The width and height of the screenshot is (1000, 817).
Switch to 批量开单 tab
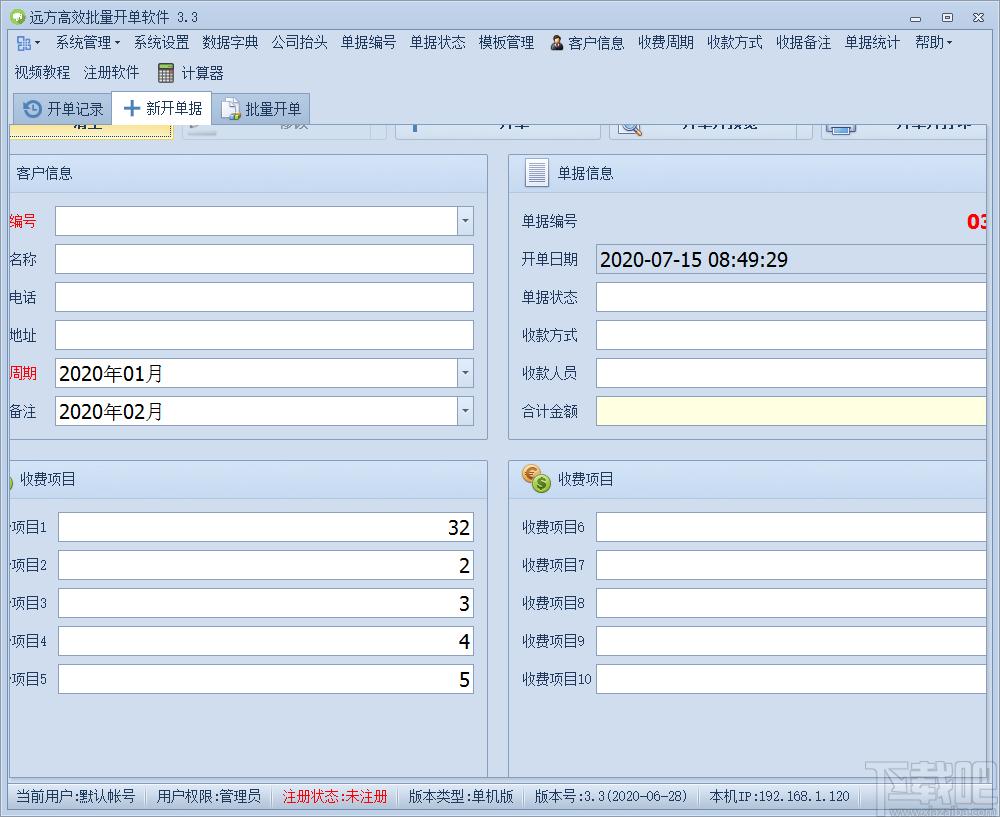click(261, 109)
